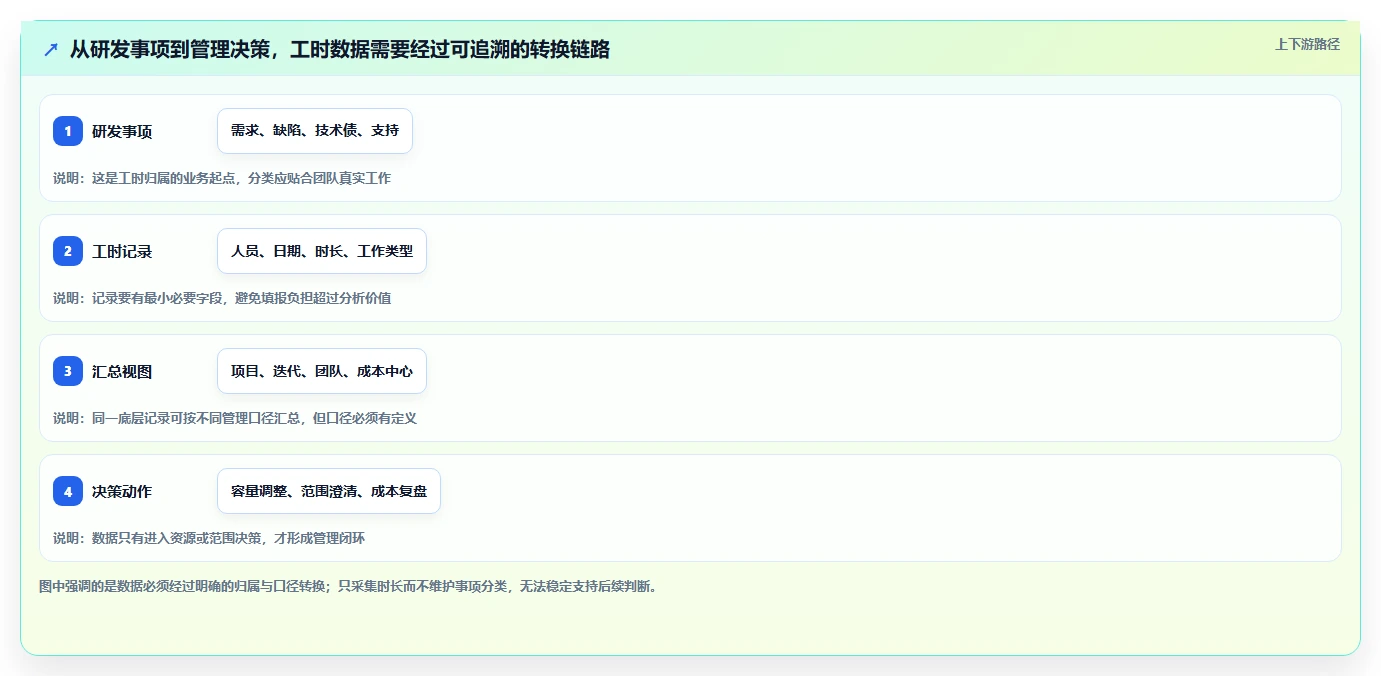Image resolution: width=1381 pixels, height=676 pixels.
Task: Select the 汇总视图 step title
Action: pyautogui.click(x=122, y=372)
